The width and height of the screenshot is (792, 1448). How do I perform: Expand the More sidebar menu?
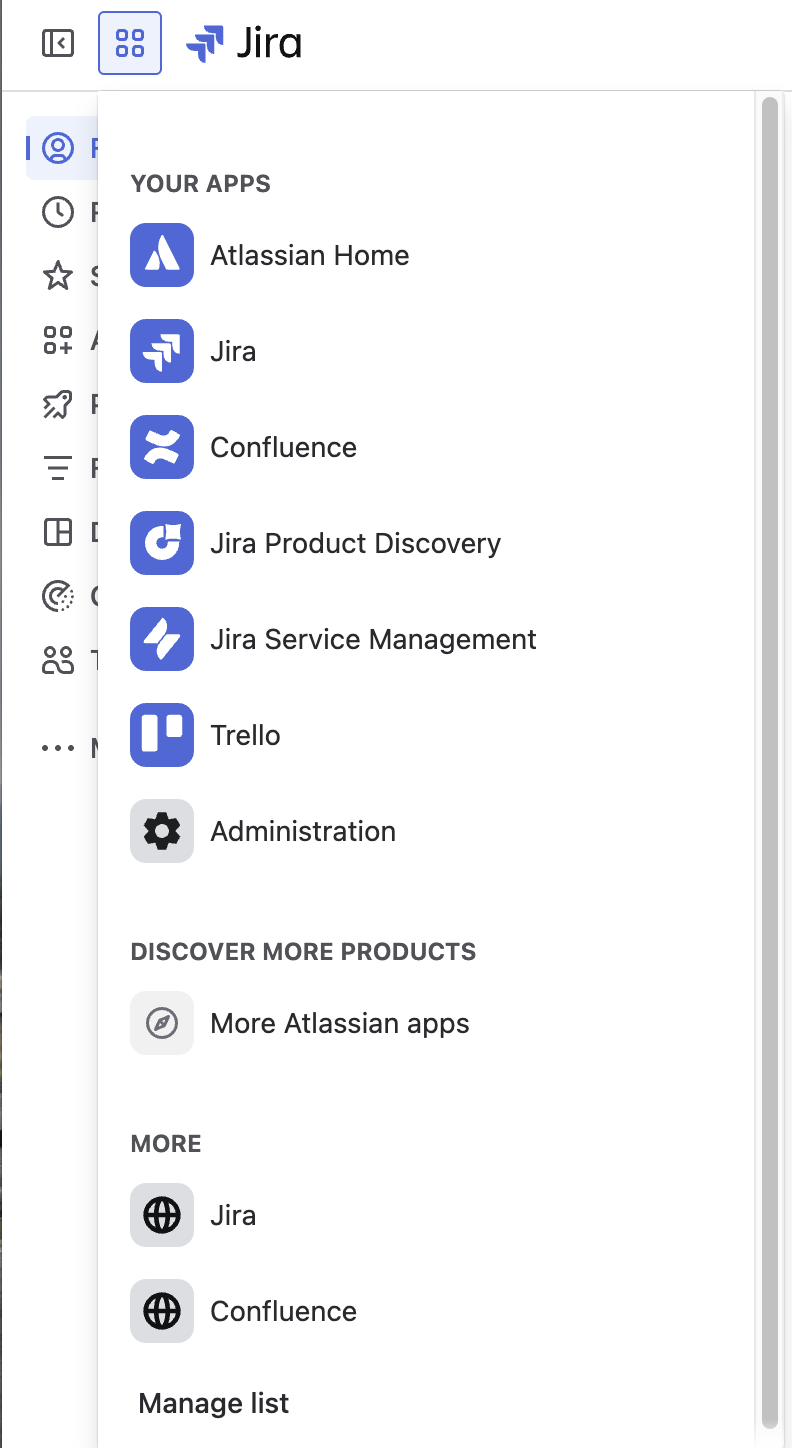pos(58,747)
